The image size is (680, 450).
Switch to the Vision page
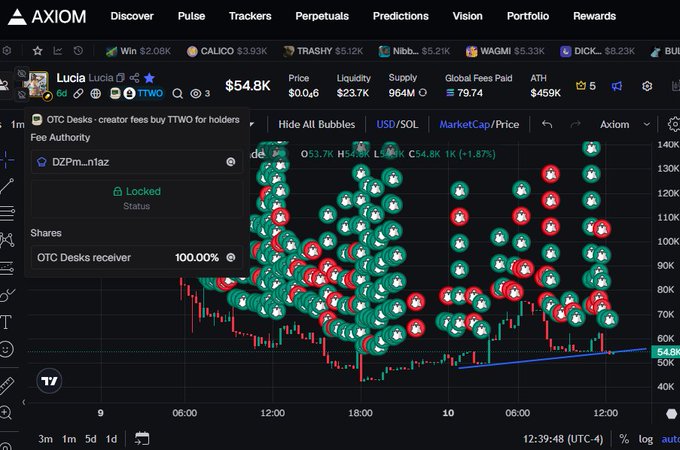coord(468,16)
